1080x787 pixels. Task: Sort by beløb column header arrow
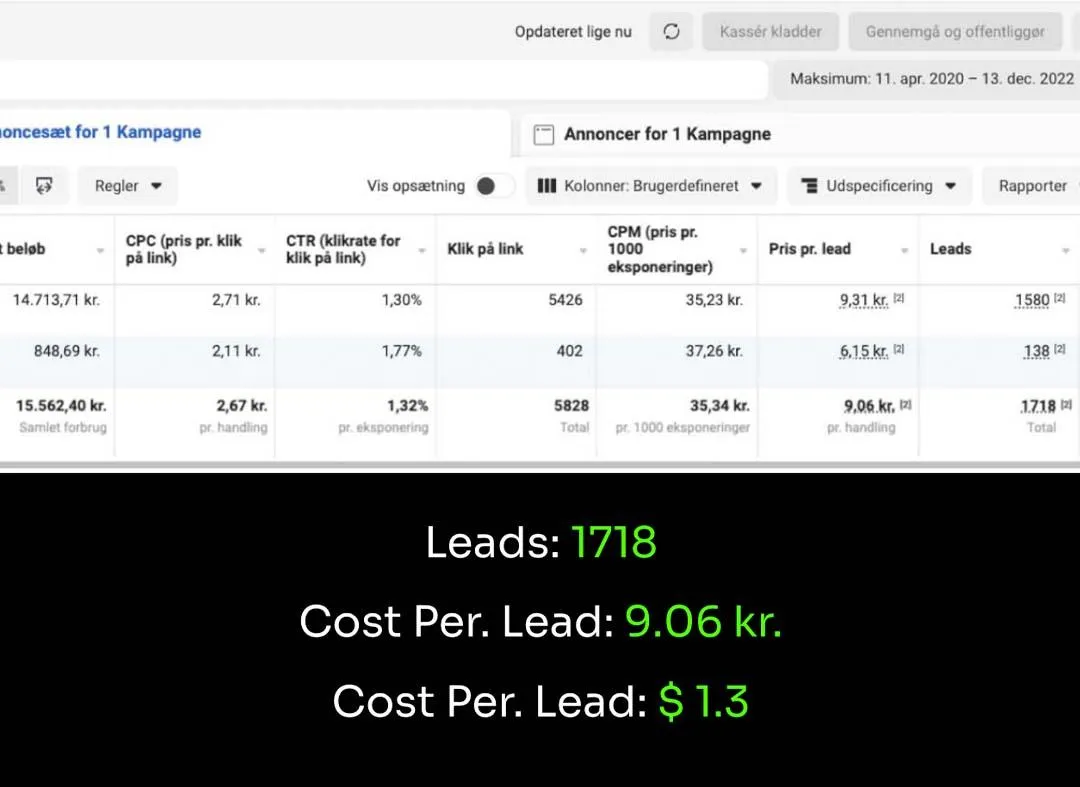[100, 250]
